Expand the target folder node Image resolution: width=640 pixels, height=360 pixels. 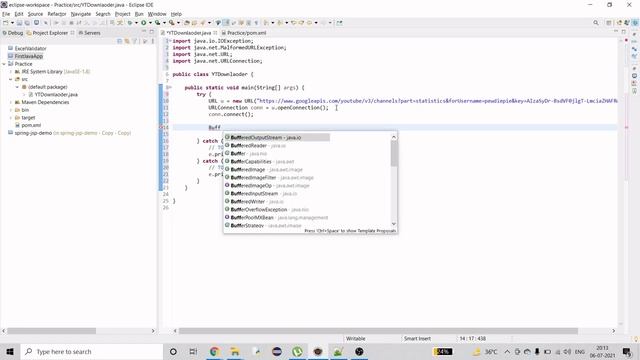(11, 118)
